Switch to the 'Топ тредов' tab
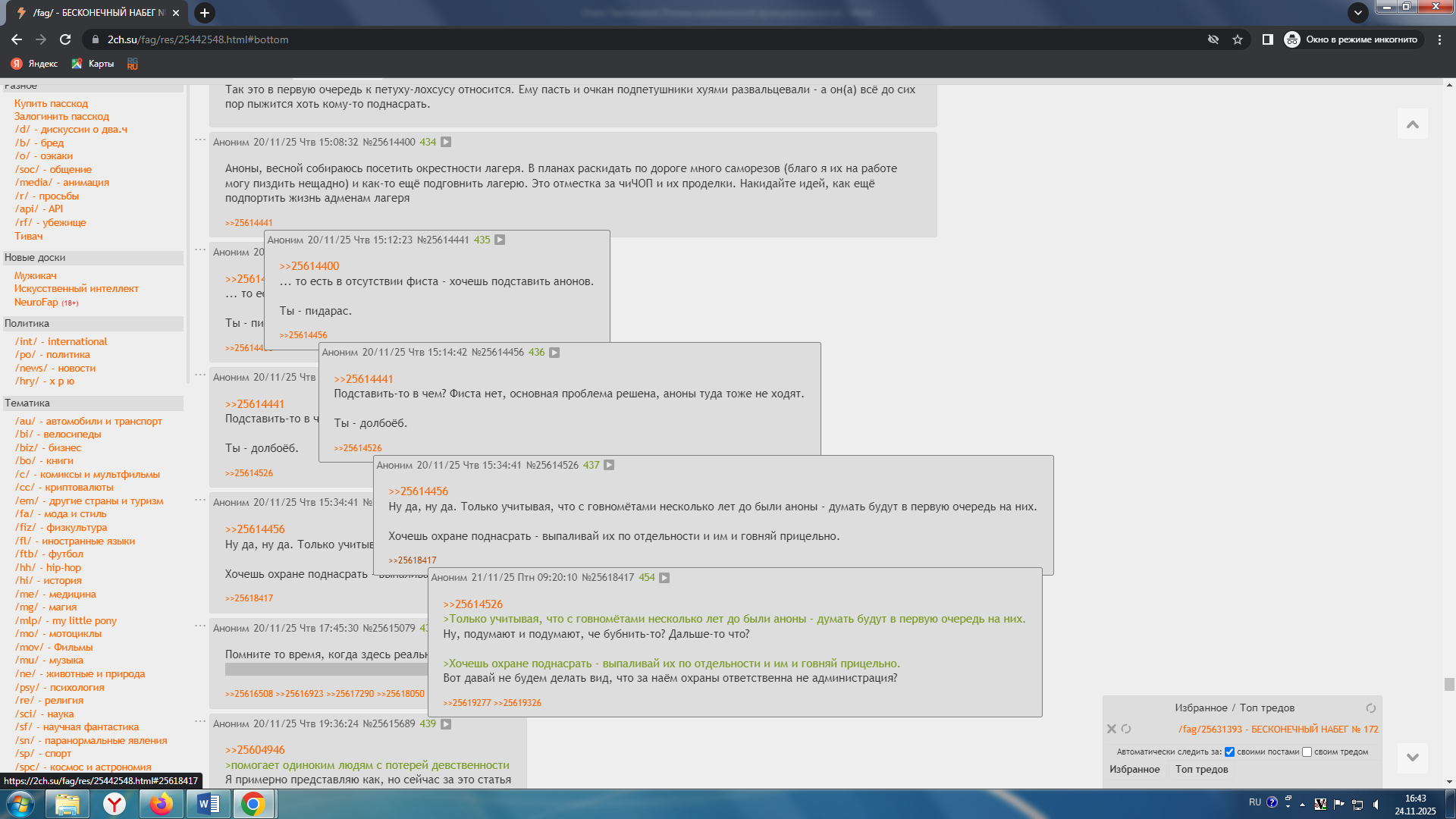1456x819 pixels. [x=1201, y=769]
